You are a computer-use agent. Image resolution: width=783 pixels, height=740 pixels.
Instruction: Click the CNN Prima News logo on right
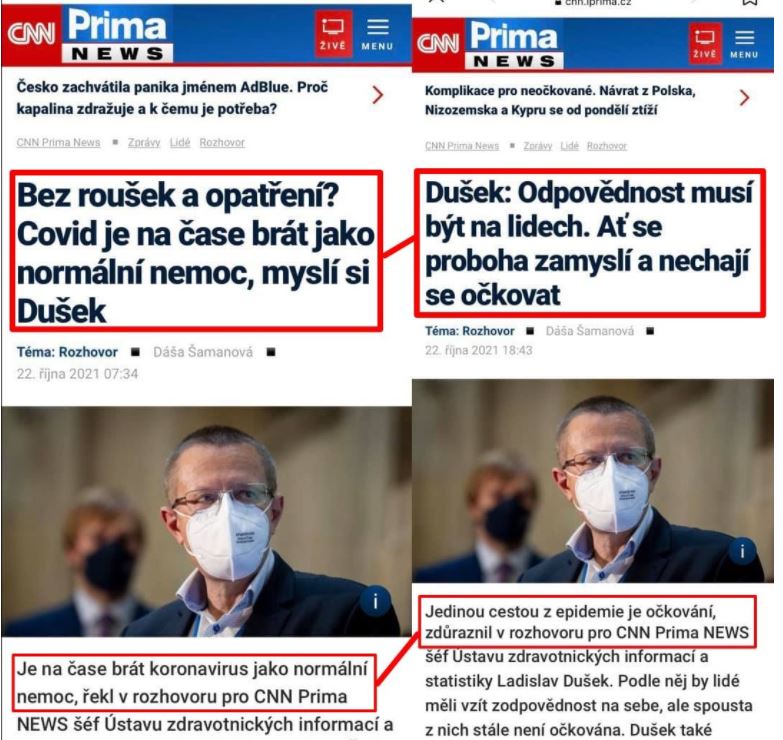(x=488, y=44)
